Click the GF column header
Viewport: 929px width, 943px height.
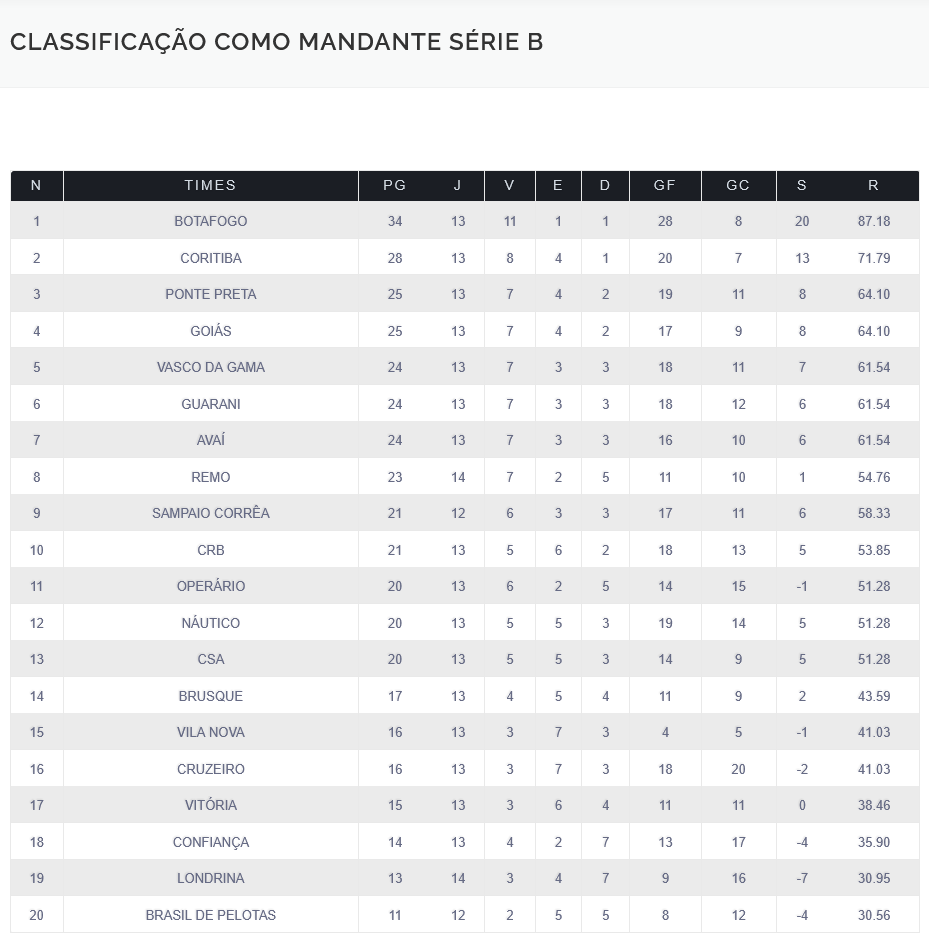pyautogui.click(x=665, y=185)
